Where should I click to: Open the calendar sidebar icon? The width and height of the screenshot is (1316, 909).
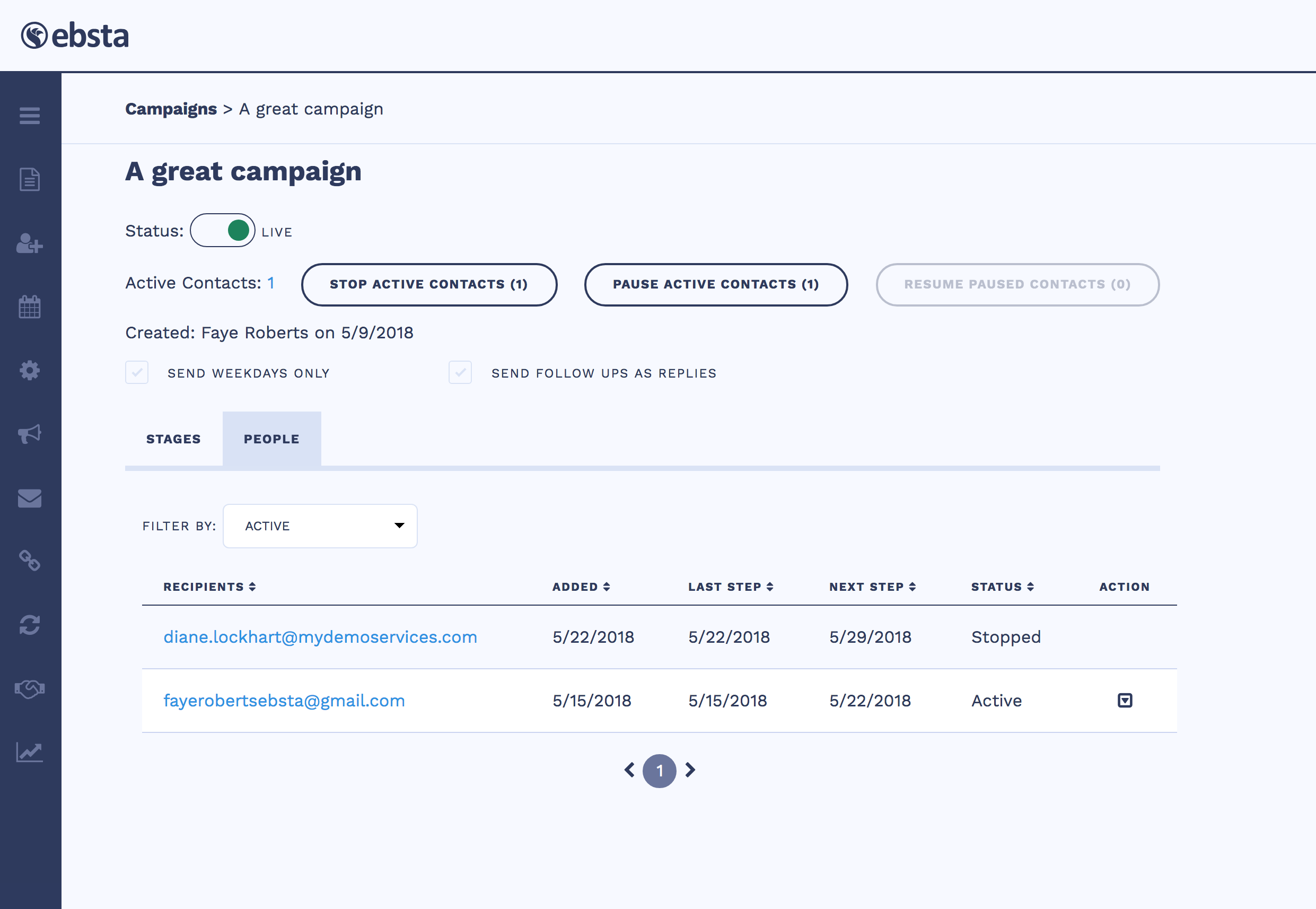click(30, 307)
